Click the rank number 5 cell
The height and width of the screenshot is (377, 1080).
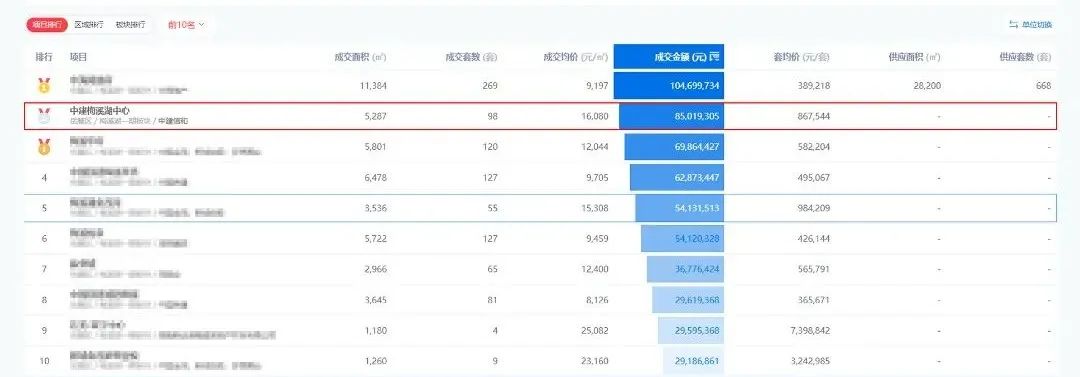[44, 207]
